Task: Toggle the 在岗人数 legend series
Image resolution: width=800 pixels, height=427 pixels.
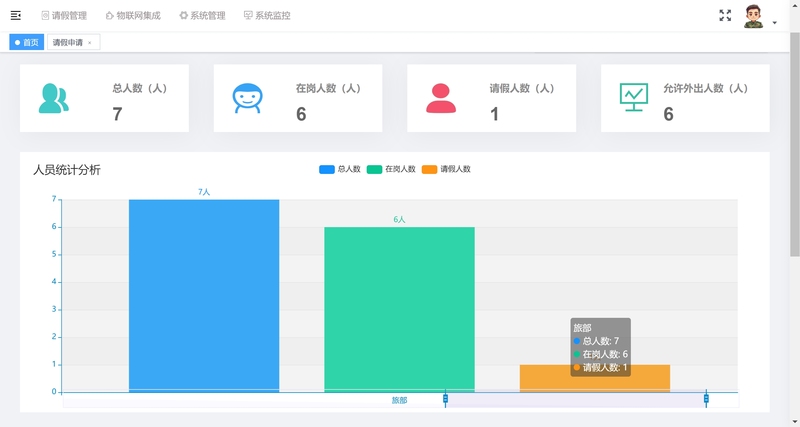Action: (x=391, y=169)
